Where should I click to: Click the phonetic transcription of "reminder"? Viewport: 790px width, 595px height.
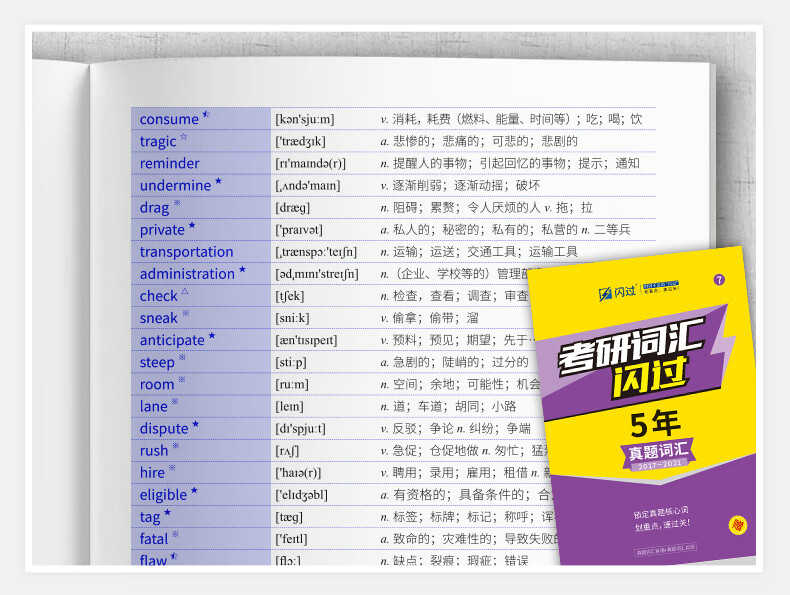tap(310, 164)
